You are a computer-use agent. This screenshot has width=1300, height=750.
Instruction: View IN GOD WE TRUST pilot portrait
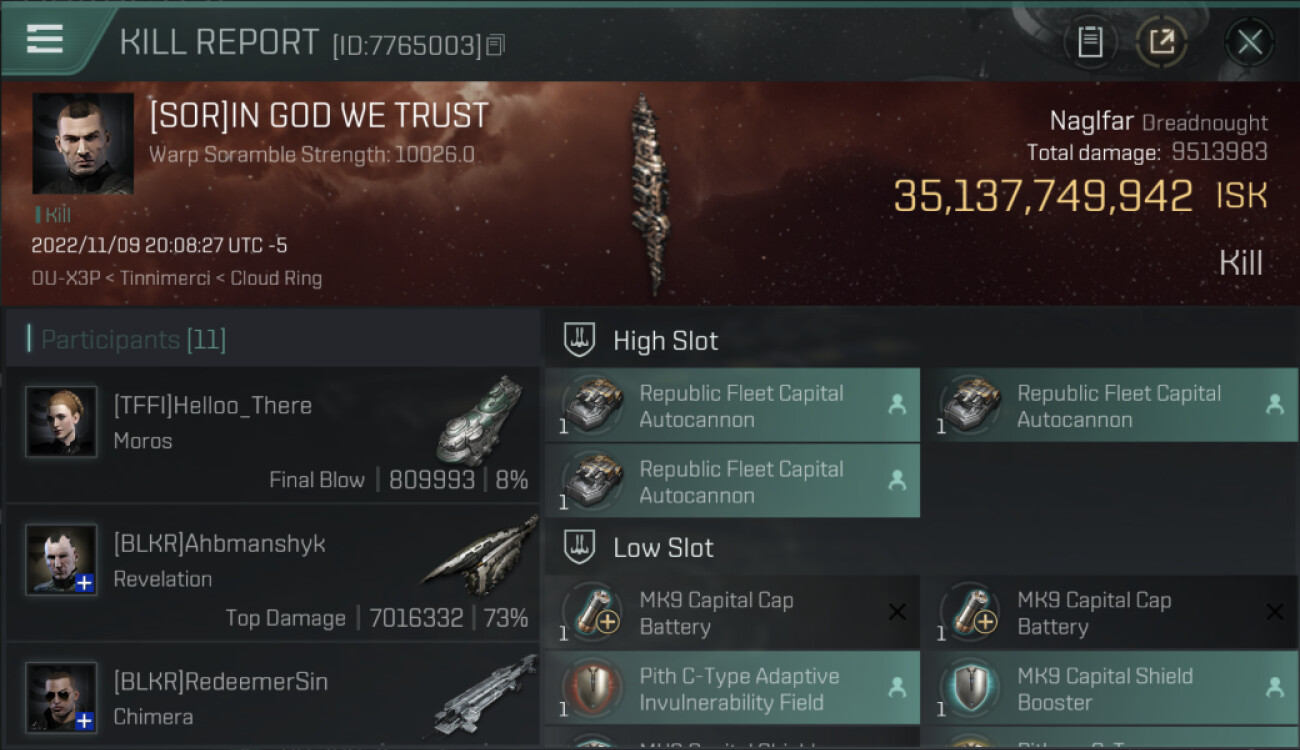tap(83, 144)
